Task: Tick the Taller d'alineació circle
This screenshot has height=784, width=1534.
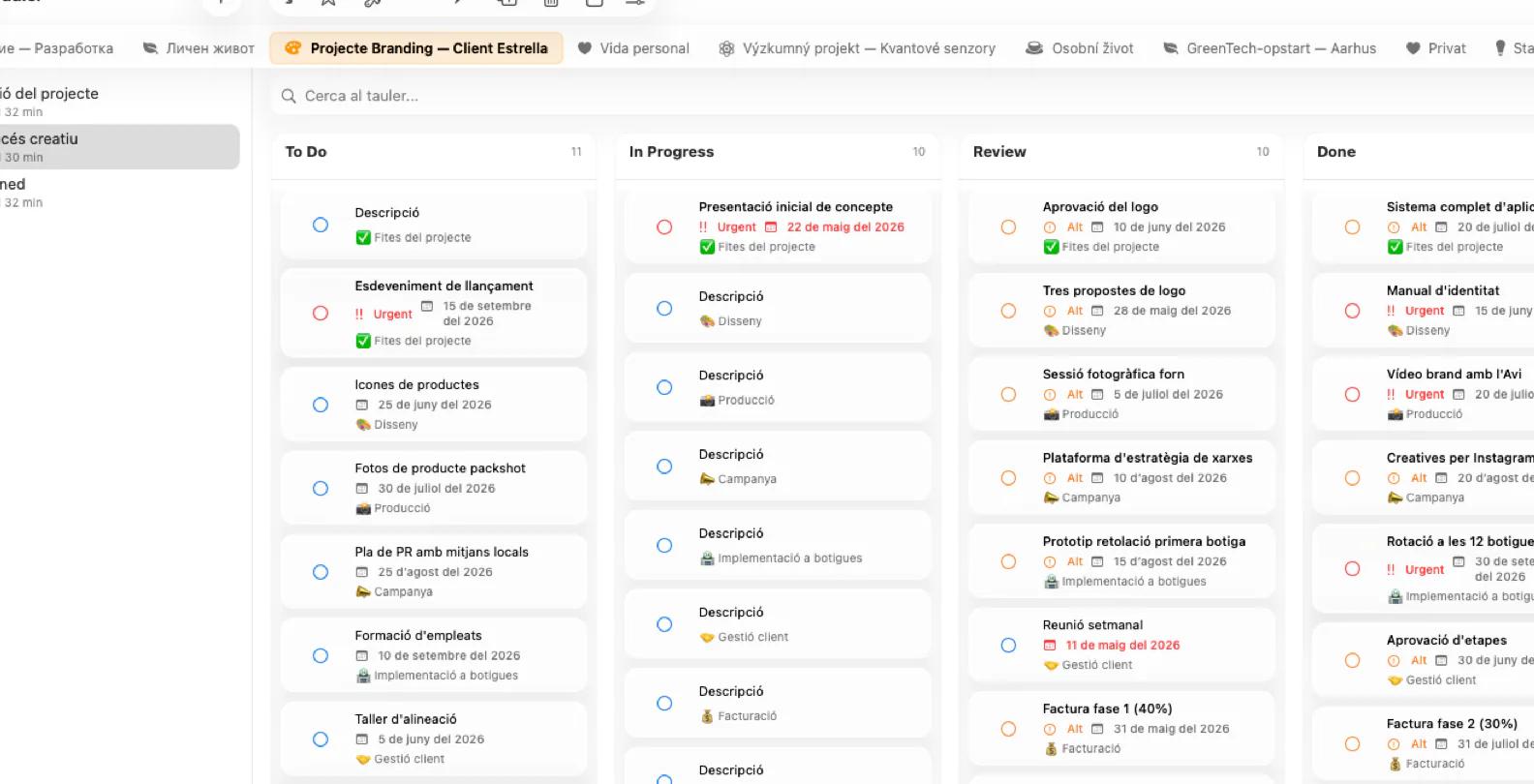Action: pos(321,739)
